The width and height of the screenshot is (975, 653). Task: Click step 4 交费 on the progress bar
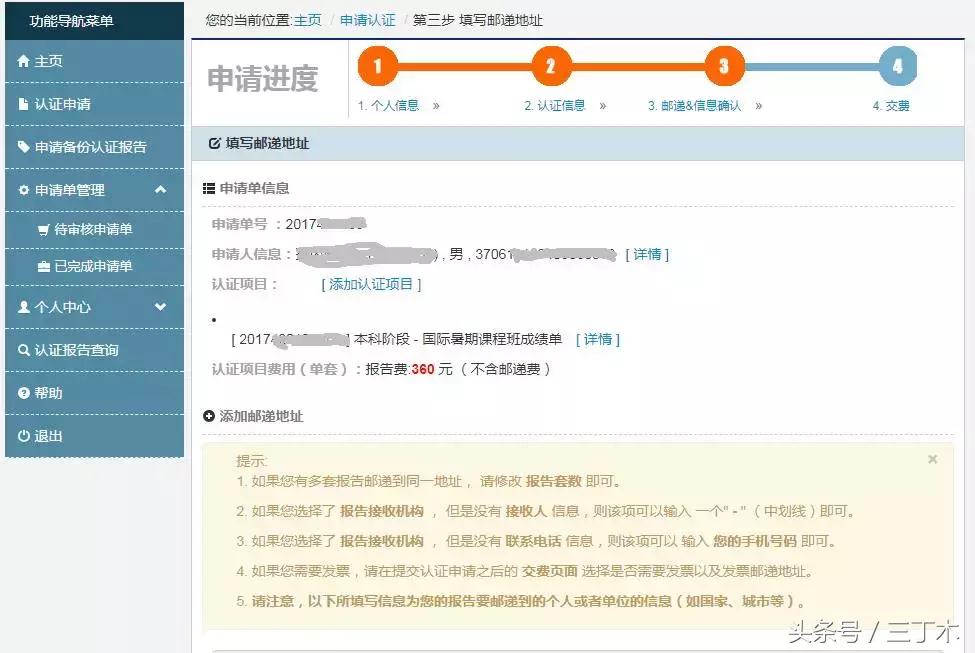pyautogui.click(x=898, y=66)
